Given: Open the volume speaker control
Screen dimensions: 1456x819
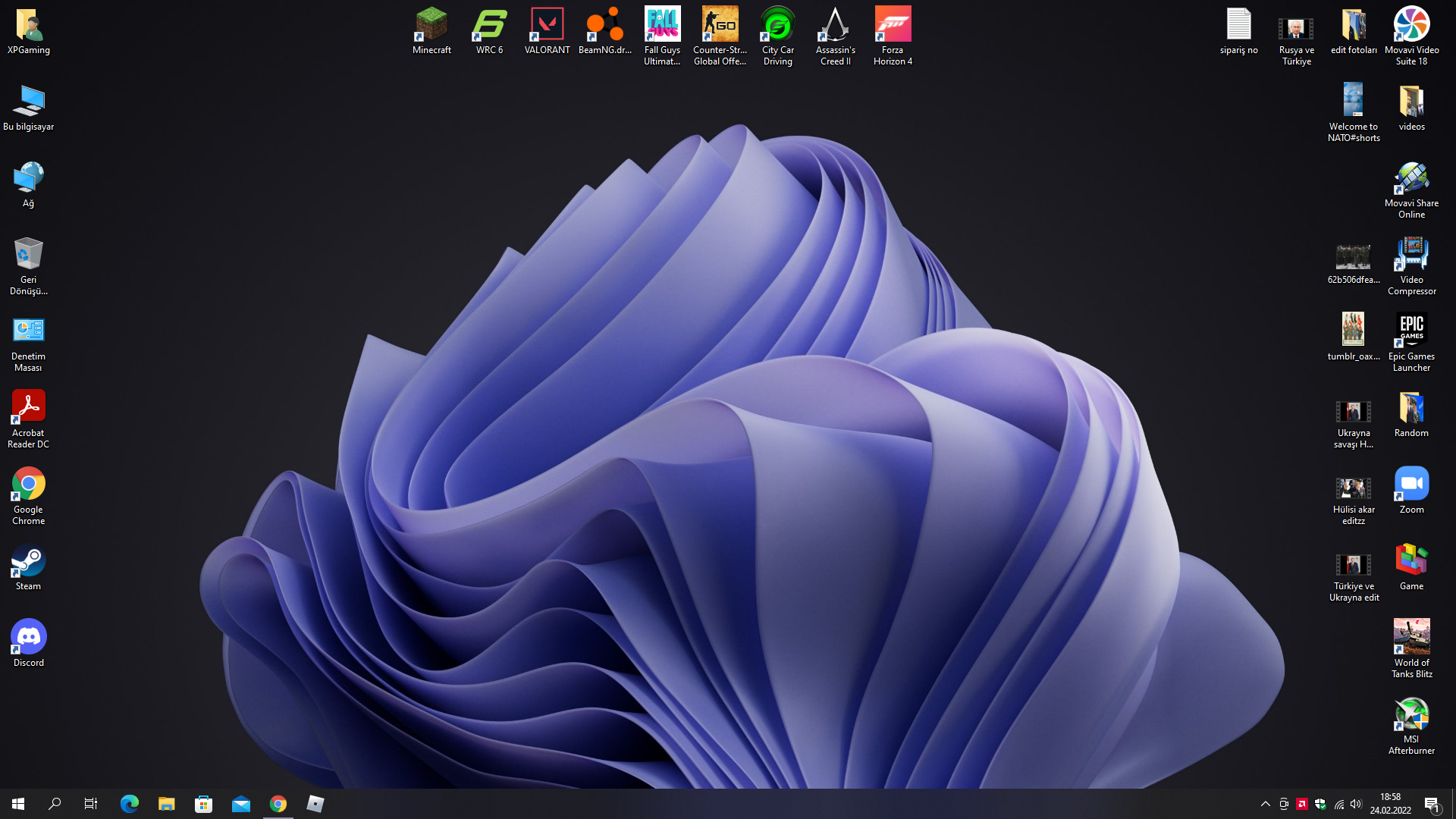Looking at the screenshot, I should pos(1357,804).
